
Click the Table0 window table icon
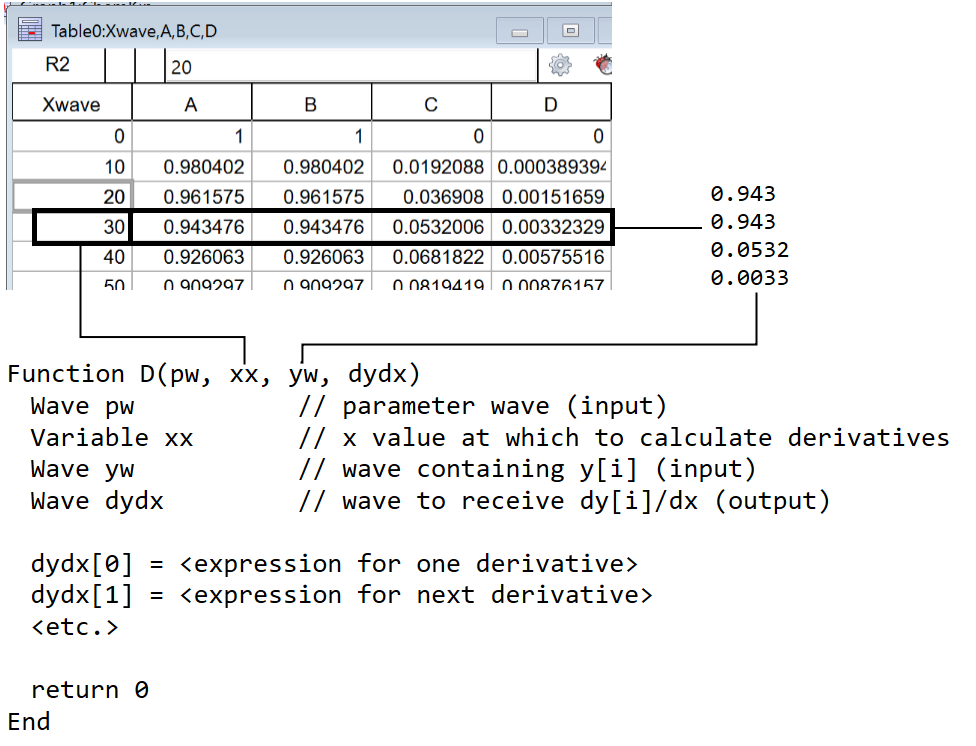click(30, 31)
